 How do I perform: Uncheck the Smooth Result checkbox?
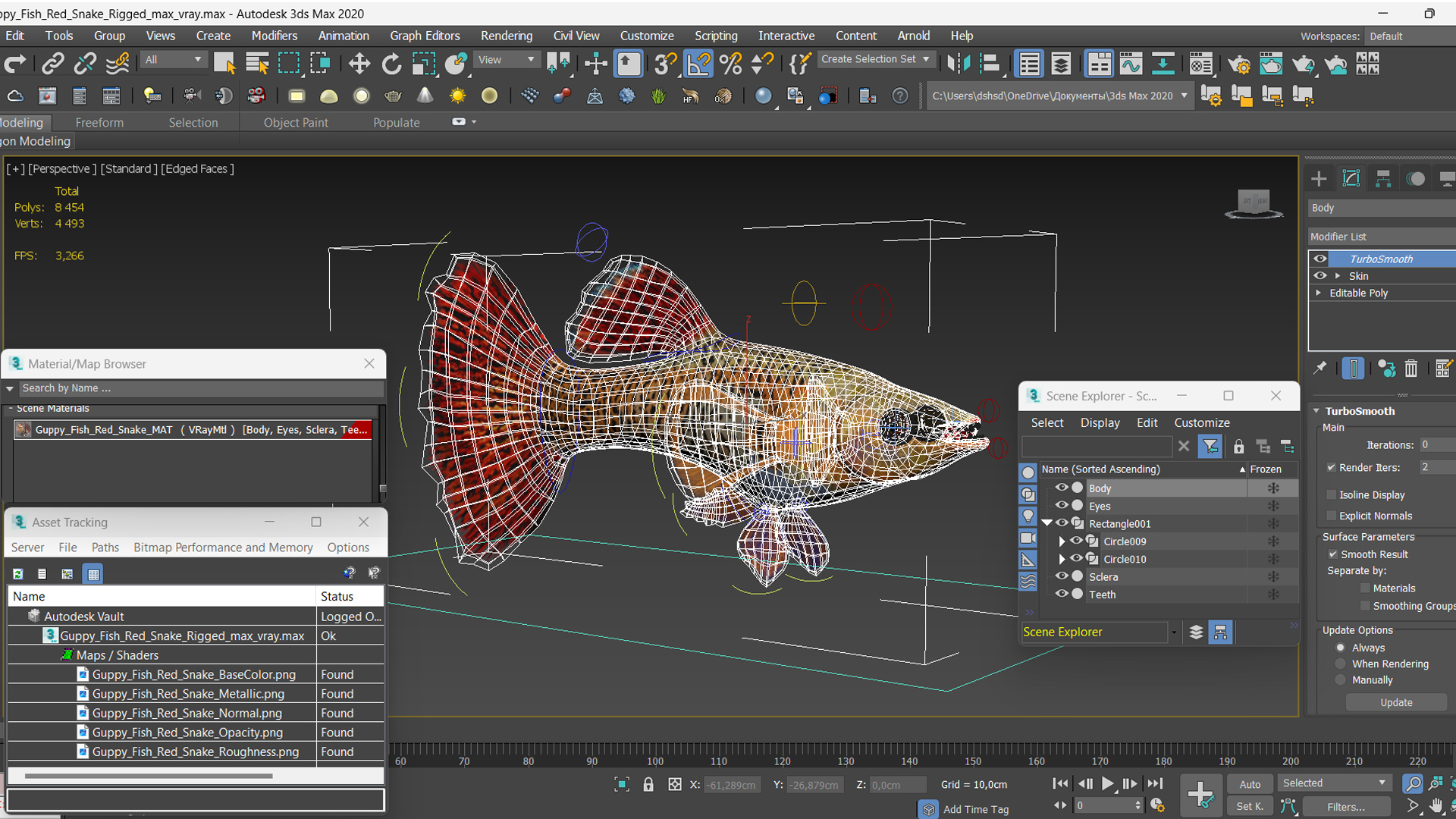[x=1332, y=554]
